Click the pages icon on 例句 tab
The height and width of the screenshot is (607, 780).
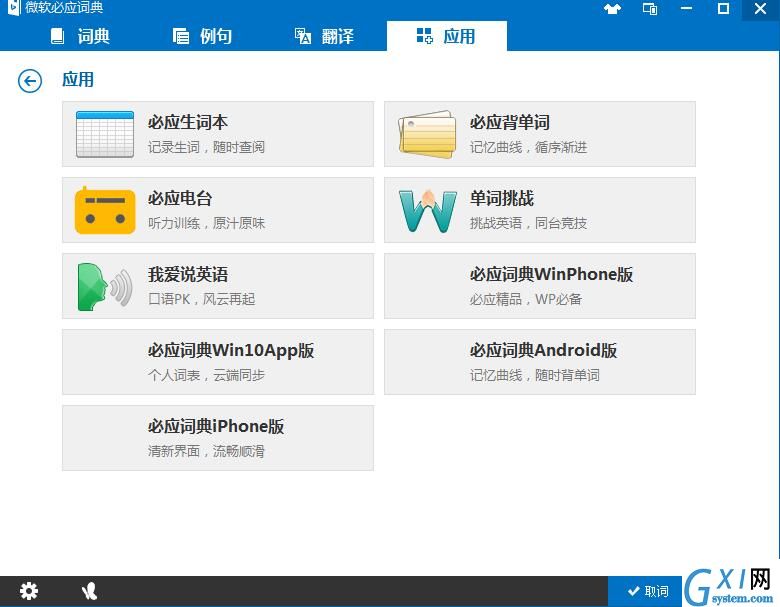[x=181, y=36]
